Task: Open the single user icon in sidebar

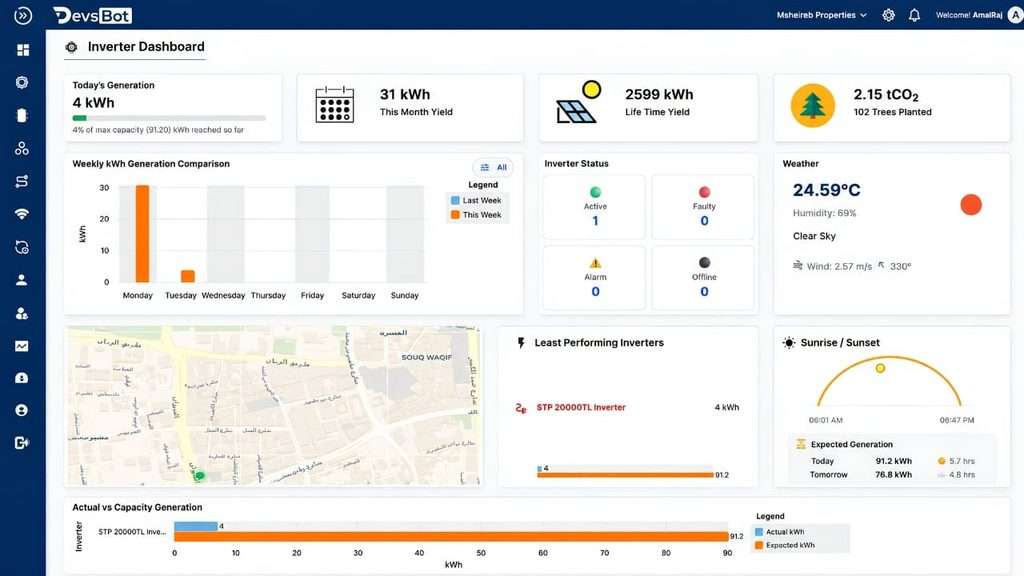Action: (x=22, y=280)
